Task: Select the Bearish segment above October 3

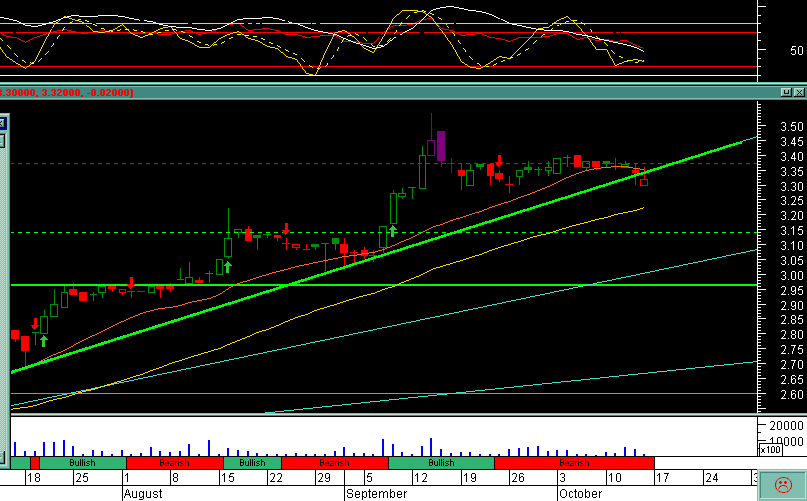Action: click(x=574, y=462)
